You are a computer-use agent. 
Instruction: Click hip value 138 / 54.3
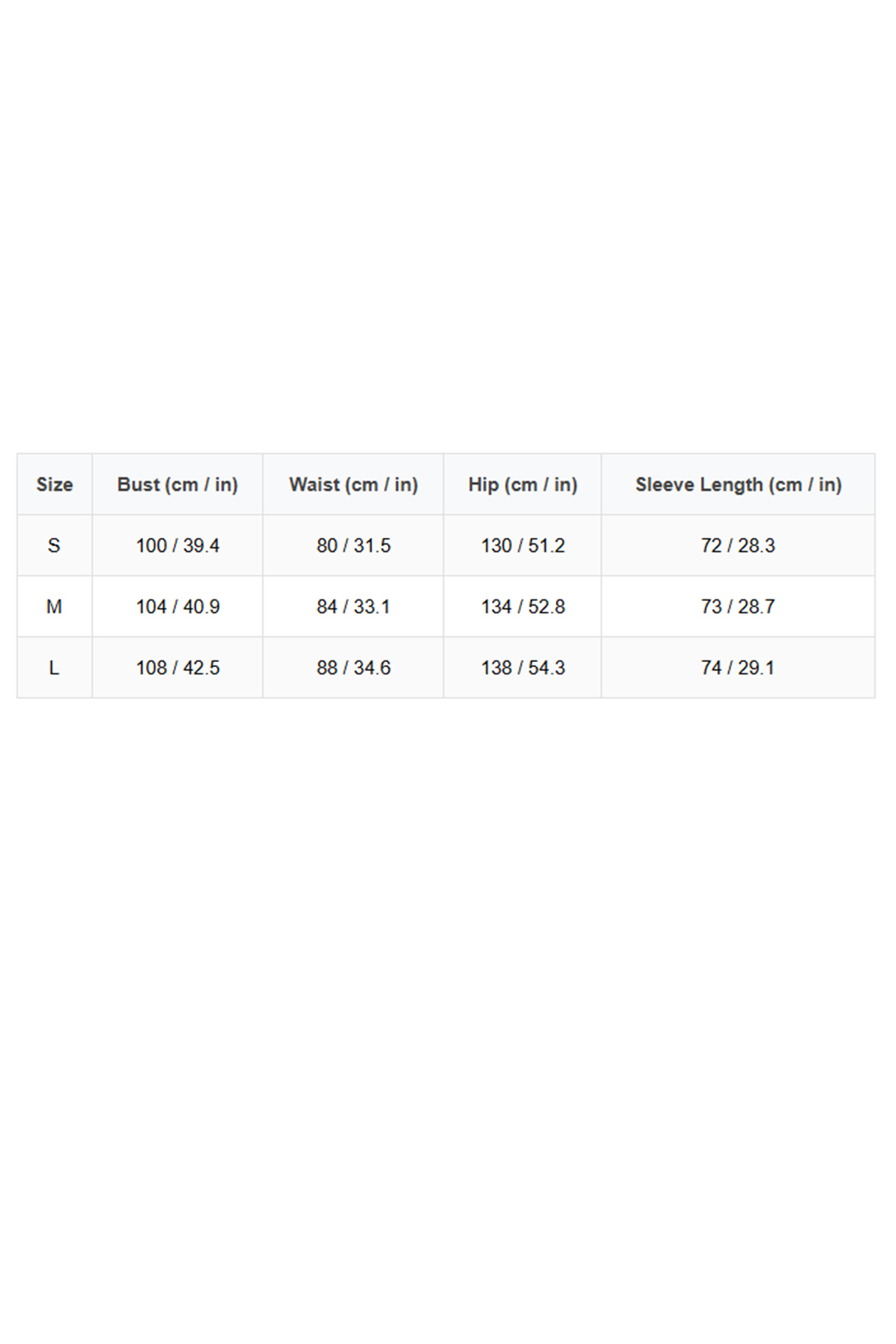click(522, 668)
